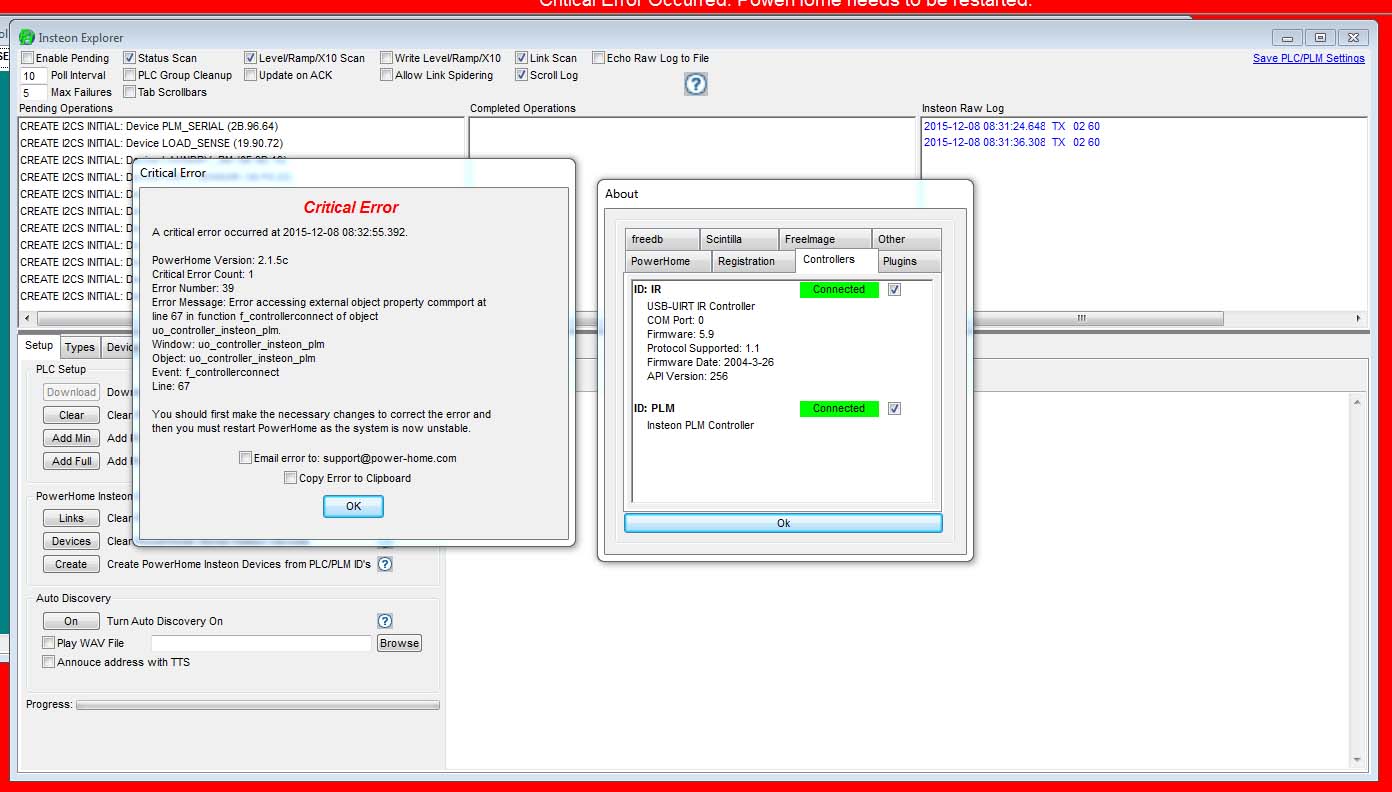Click the Poll Interval field showing 10
The image size is (1392, 792).
pos(33,76)
